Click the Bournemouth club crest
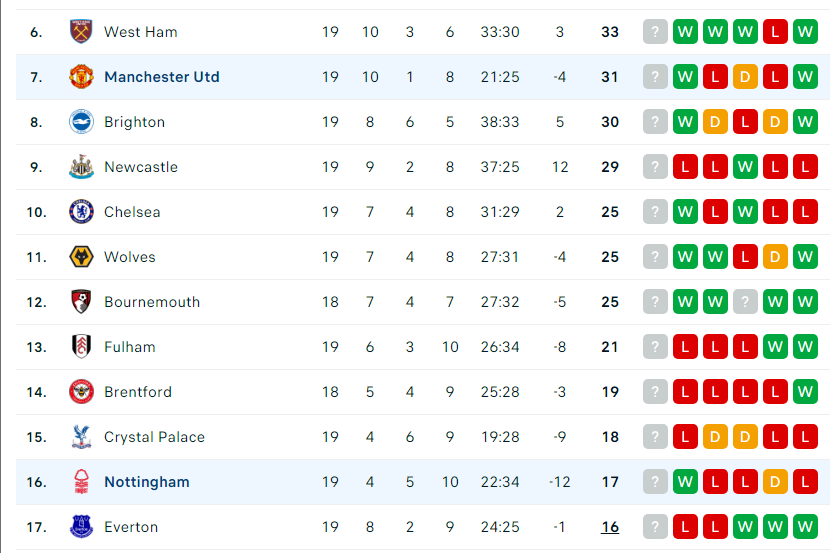This screenshot has height=553, width=832. [81, 302]
